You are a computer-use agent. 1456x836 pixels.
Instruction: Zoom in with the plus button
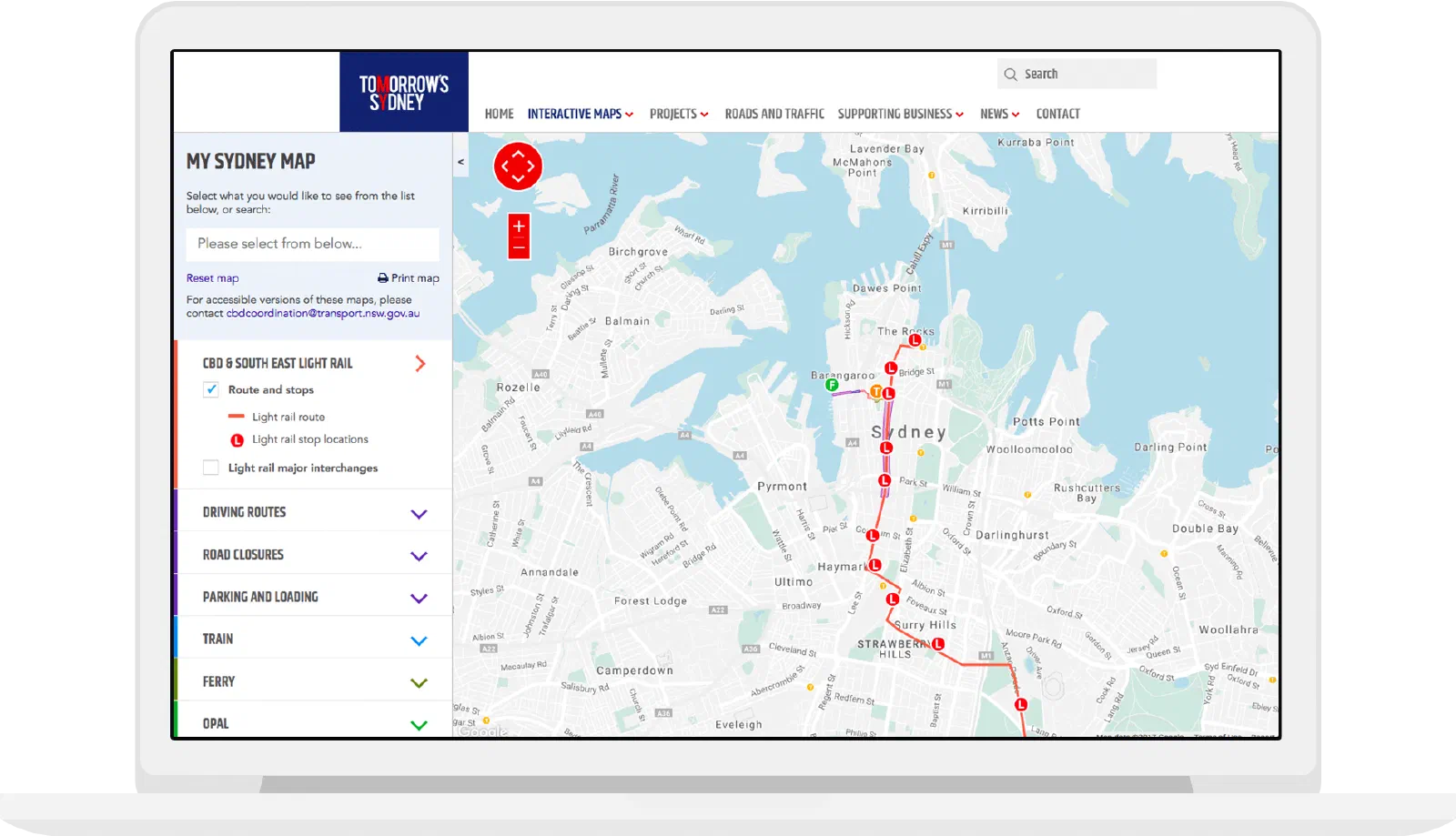[519, 226]
